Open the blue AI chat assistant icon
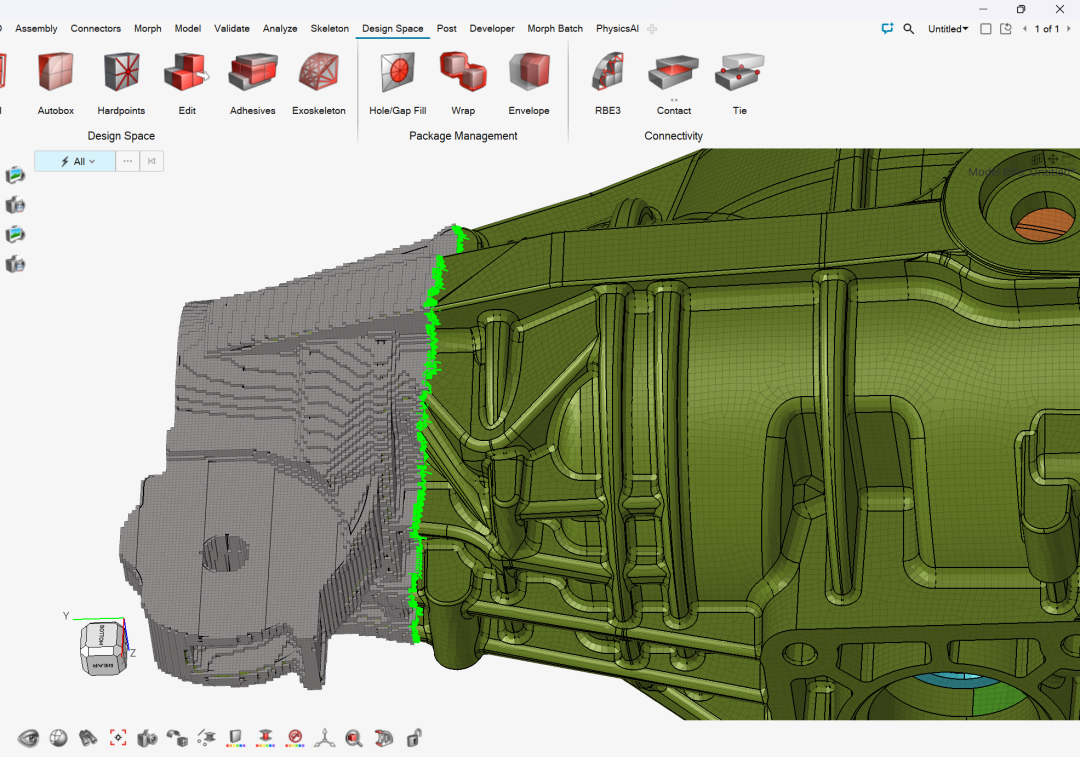 887,28
